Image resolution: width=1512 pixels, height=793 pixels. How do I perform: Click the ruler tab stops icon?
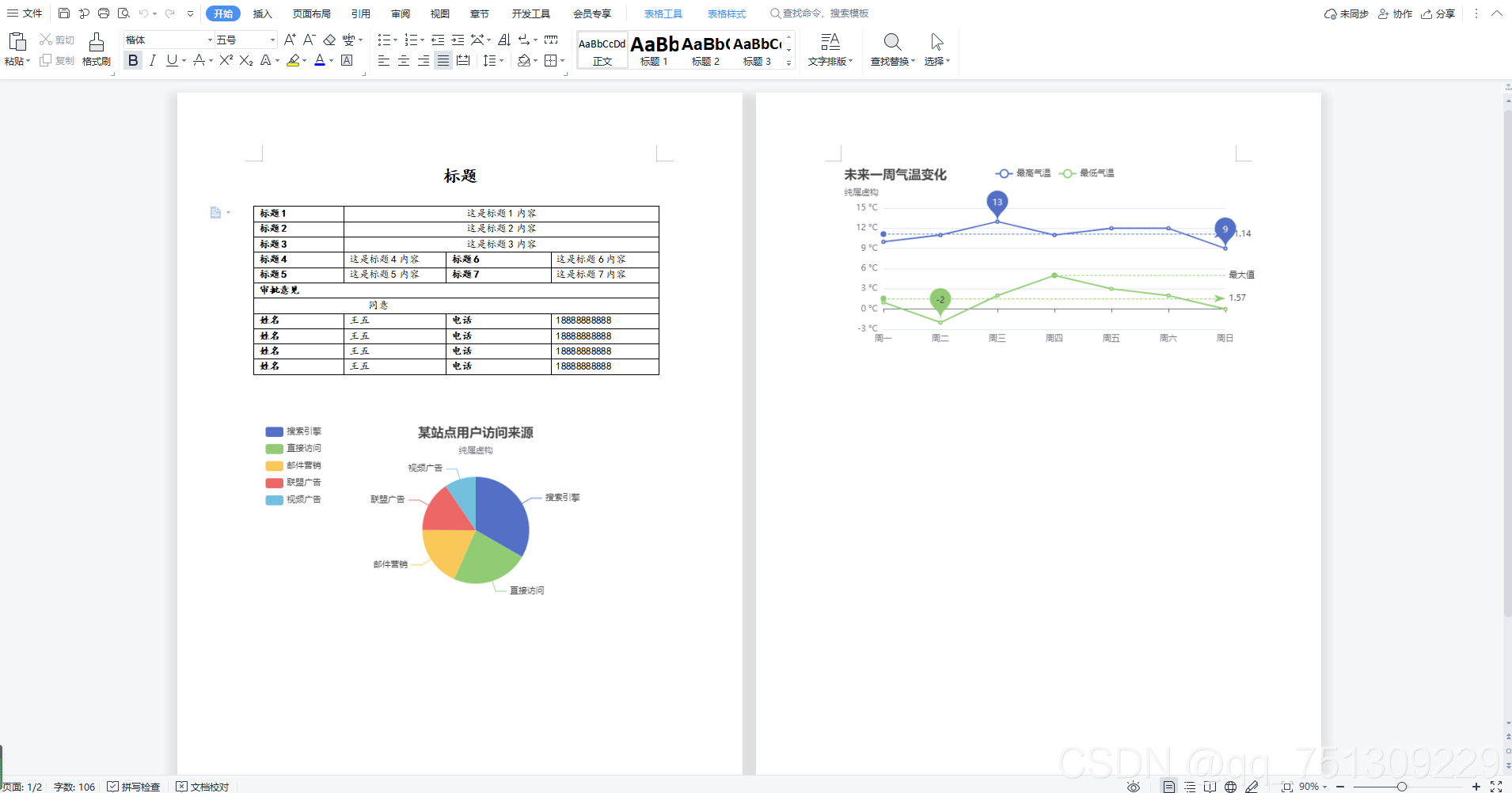(x=551, y=40)
